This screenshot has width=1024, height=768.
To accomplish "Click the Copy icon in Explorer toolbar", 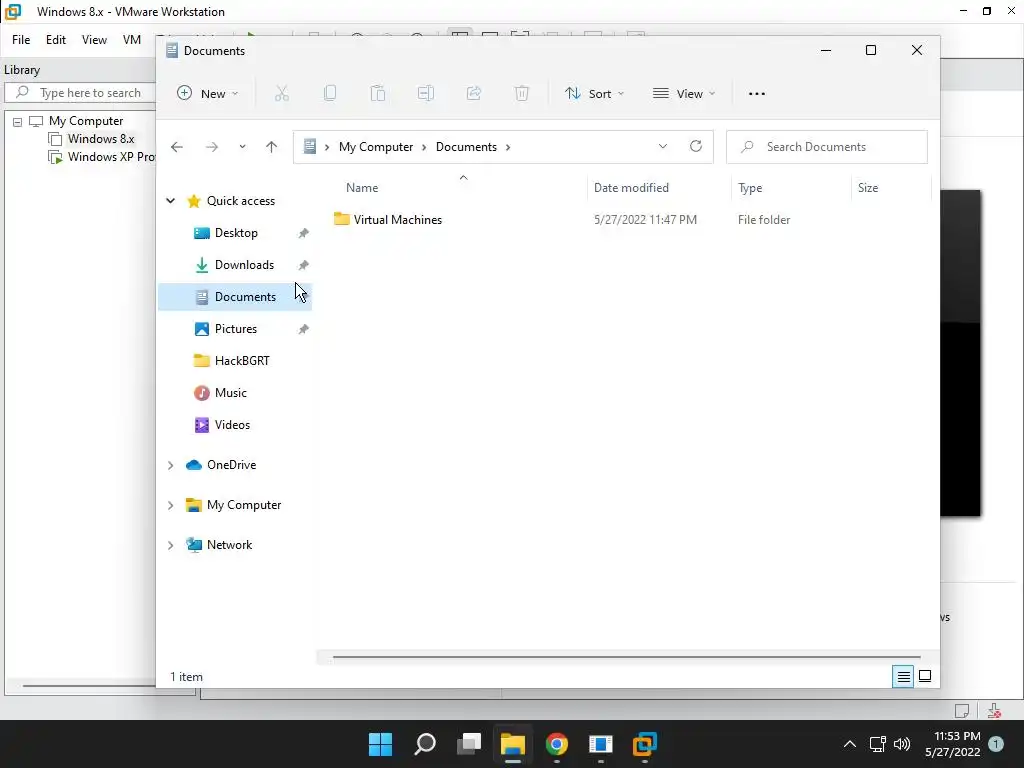I will pos(330,93).
